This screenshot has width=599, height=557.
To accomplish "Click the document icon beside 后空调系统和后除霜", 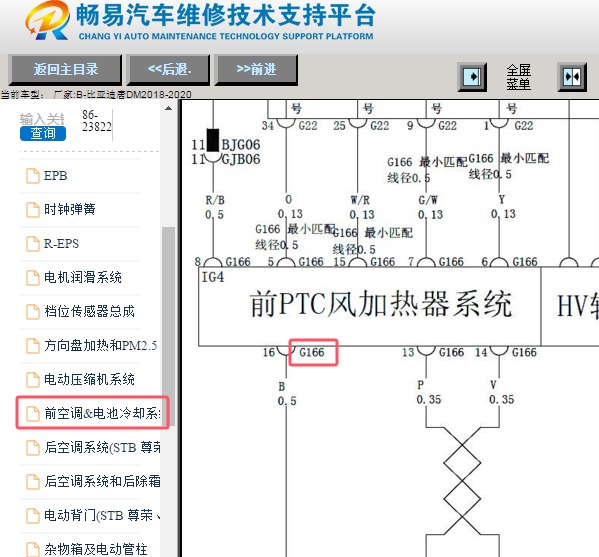I will 33,481.
